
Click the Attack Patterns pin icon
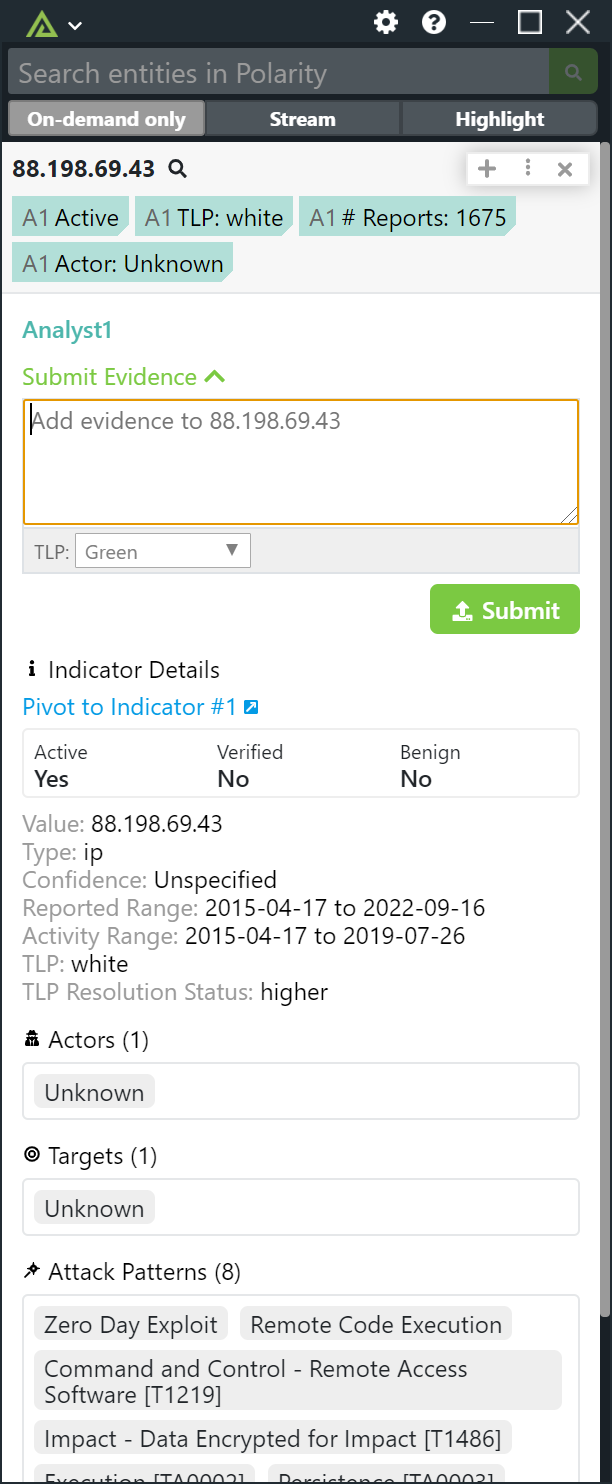click(32, 1271)
